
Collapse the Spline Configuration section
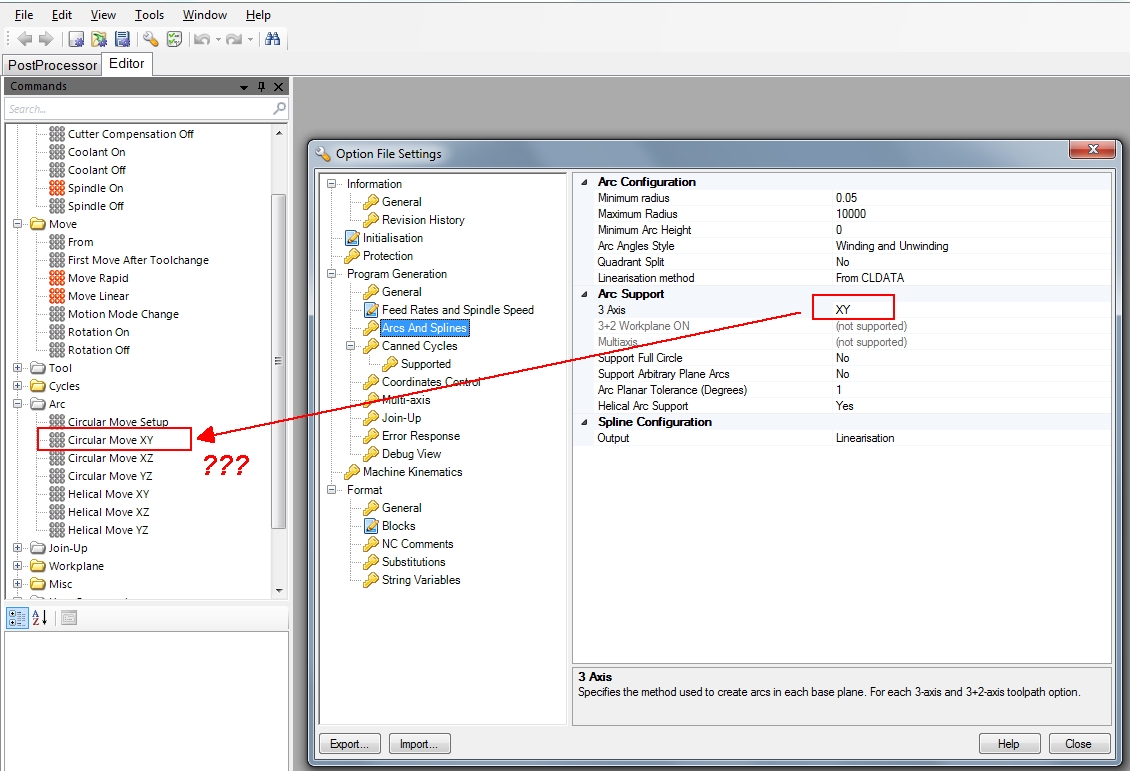(584, 422)
